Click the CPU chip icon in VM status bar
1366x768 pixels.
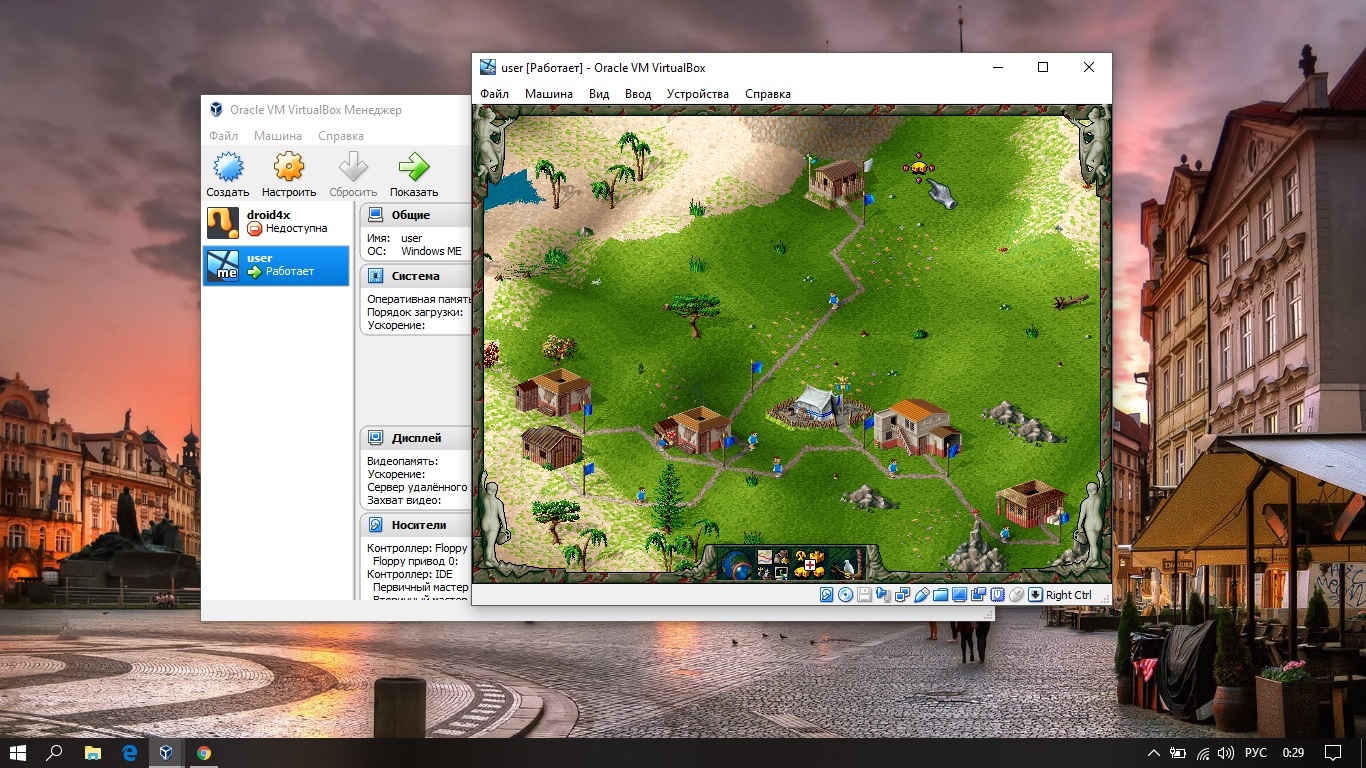tap(997, 595)
